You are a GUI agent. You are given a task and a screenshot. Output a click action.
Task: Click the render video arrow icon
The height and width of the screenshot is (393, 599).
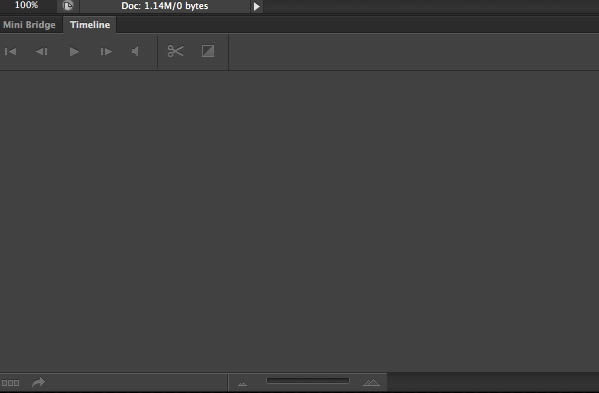38,382
